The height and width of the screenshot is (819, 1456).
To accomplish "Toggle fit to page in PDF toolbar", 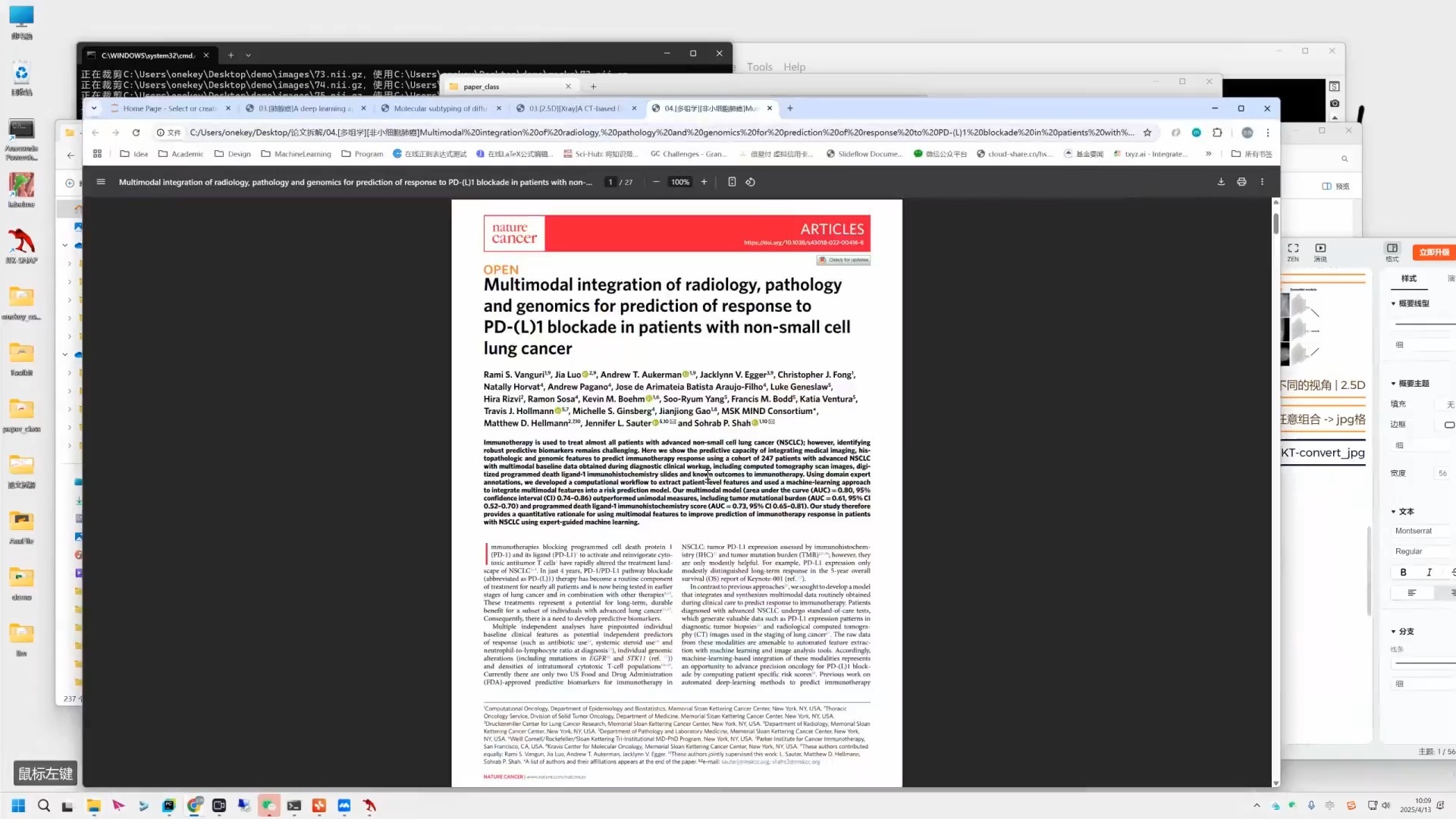I will (x=732, y=182).
